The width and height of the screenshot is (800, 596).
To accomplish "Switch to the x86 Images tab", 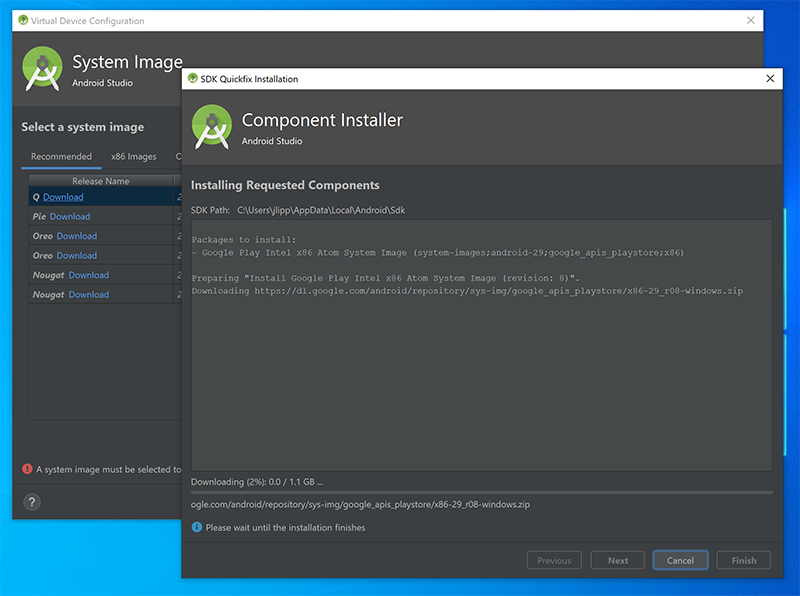I will pyautogui.click(x=134, y=157).
